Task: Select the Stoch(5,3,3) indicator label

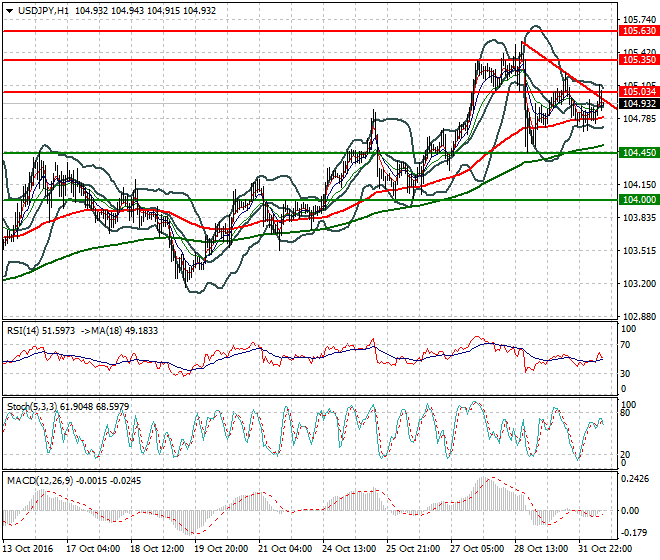Action: [x=32, y=407]
